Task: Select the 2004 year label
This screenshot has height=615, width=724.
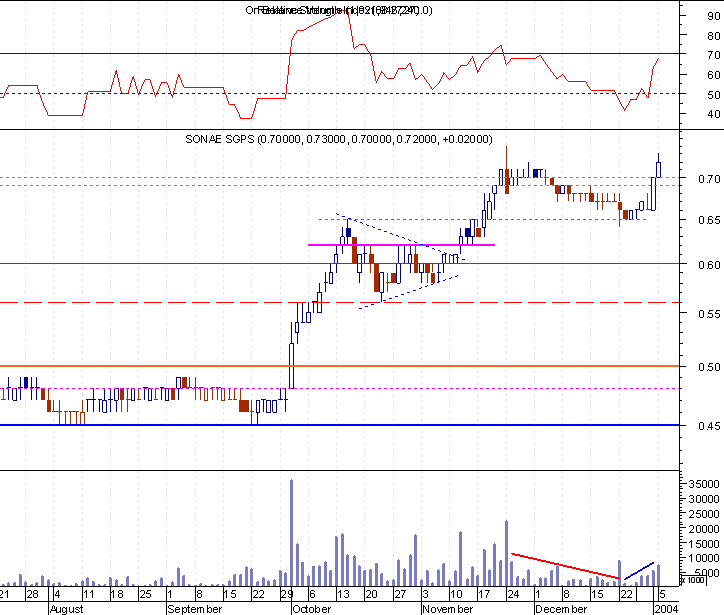Action: coord(666,609)
